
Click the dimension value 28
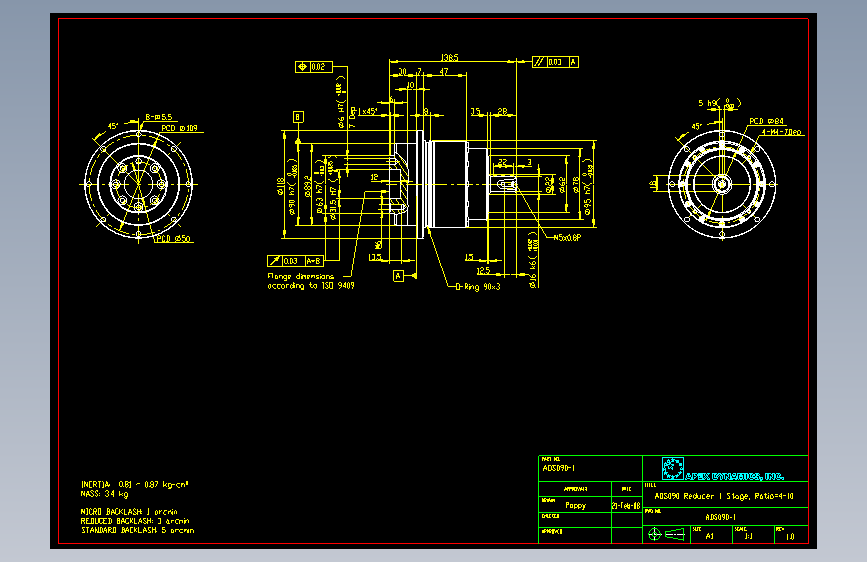click(x=502, y=111)
